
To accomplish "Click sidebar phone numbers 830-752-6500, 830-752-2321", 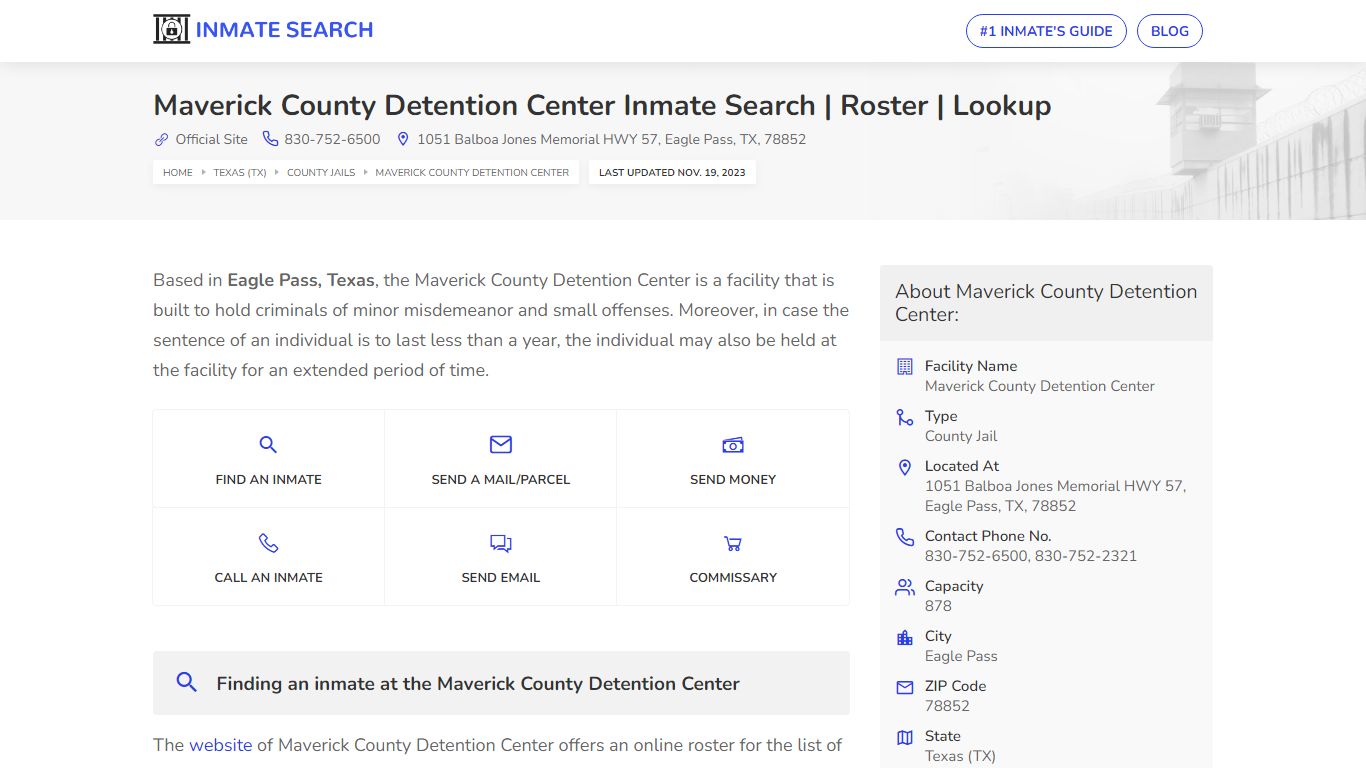I will (x=1031, y=556).
